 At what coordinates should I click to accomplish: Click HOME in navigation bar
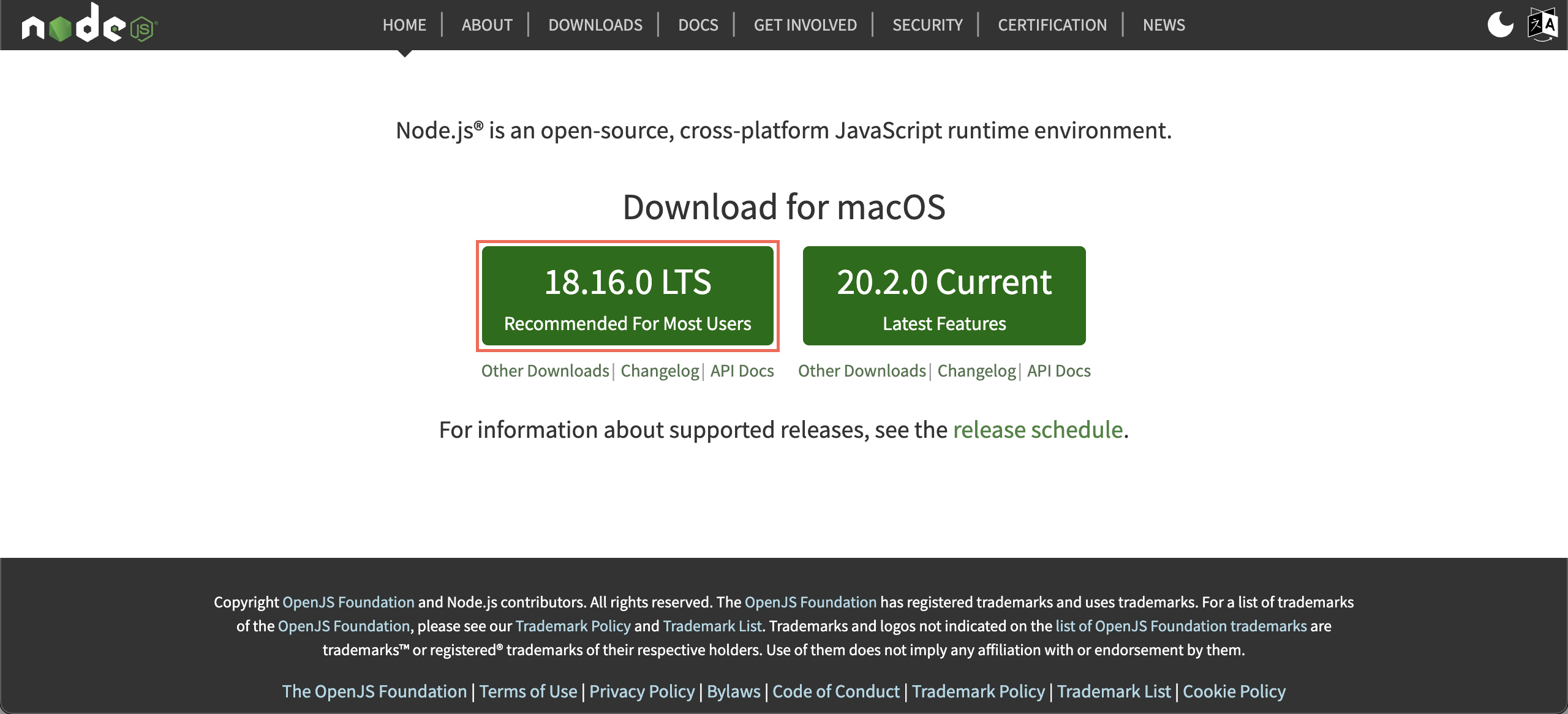point(404,25)
